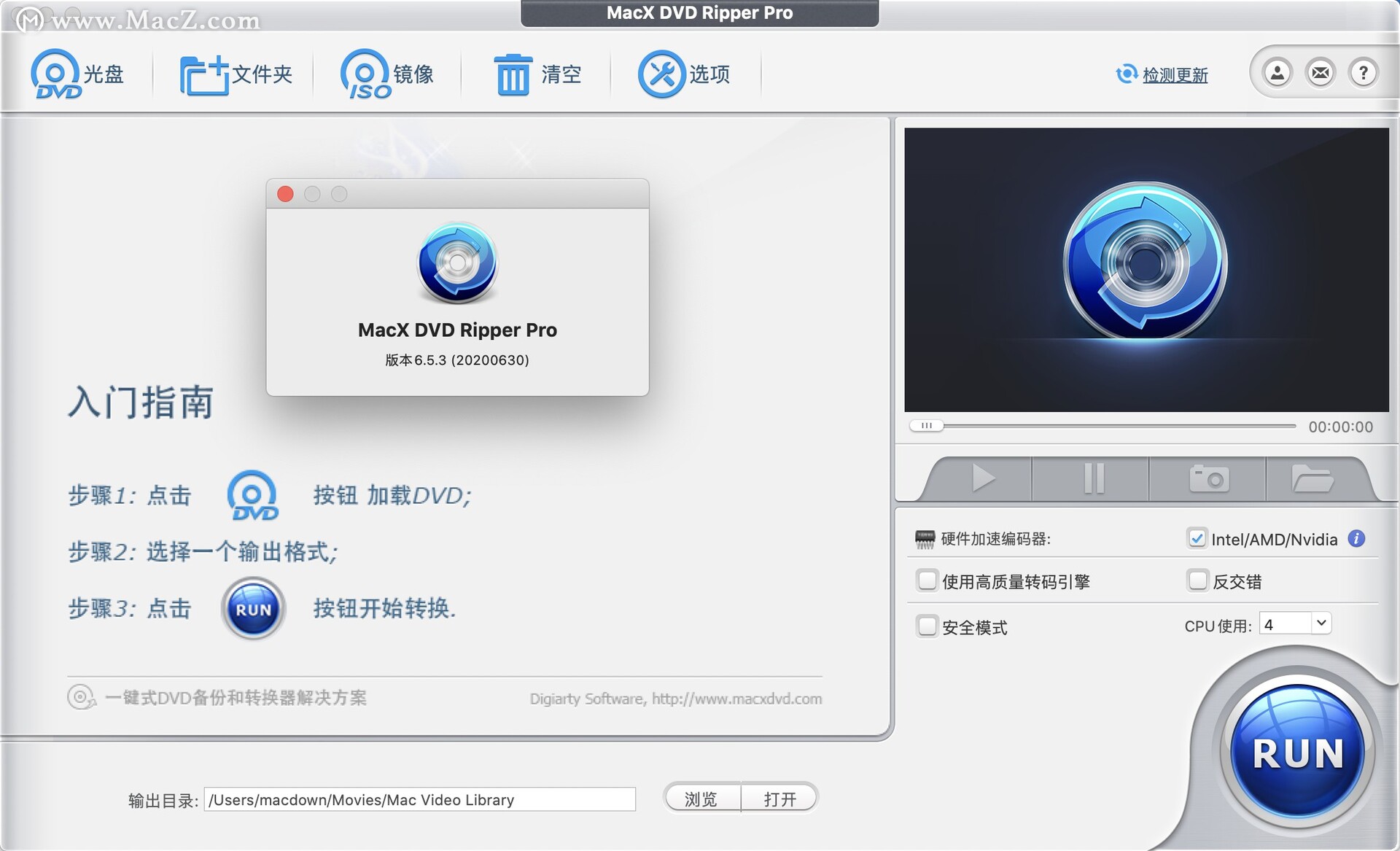Click 浏览 to browse output folder
The height and width of the screenshot is (851, 1400).
[x=701, y=799]
